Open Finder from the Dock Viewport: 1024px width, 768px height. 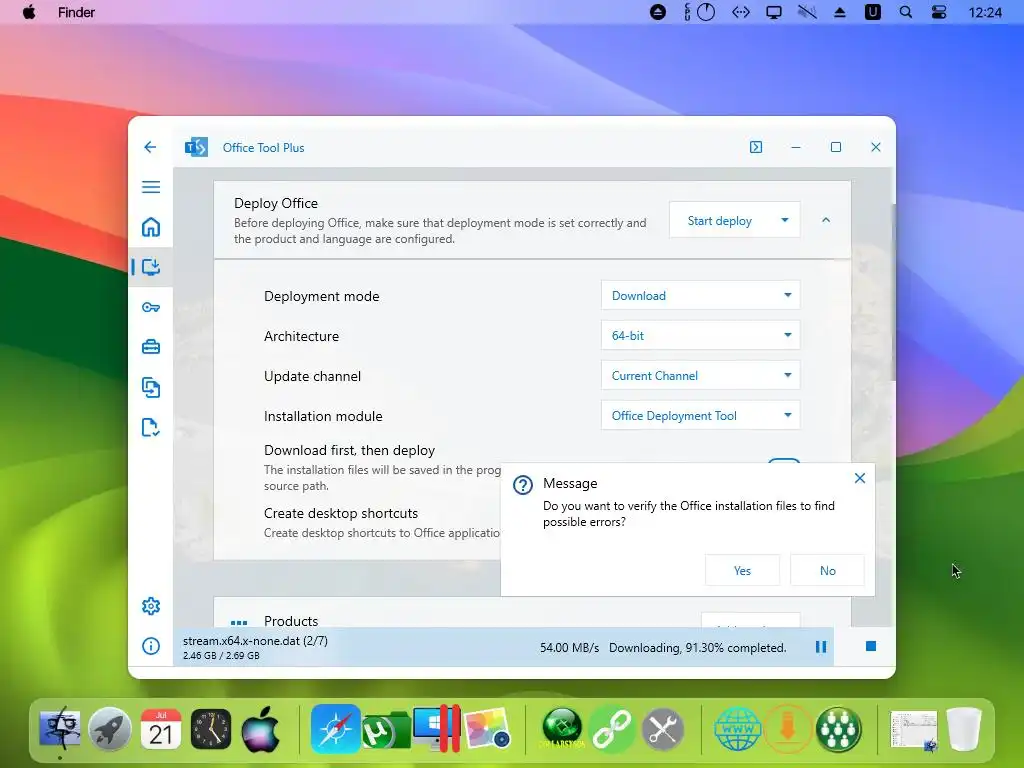click(60, 729)
